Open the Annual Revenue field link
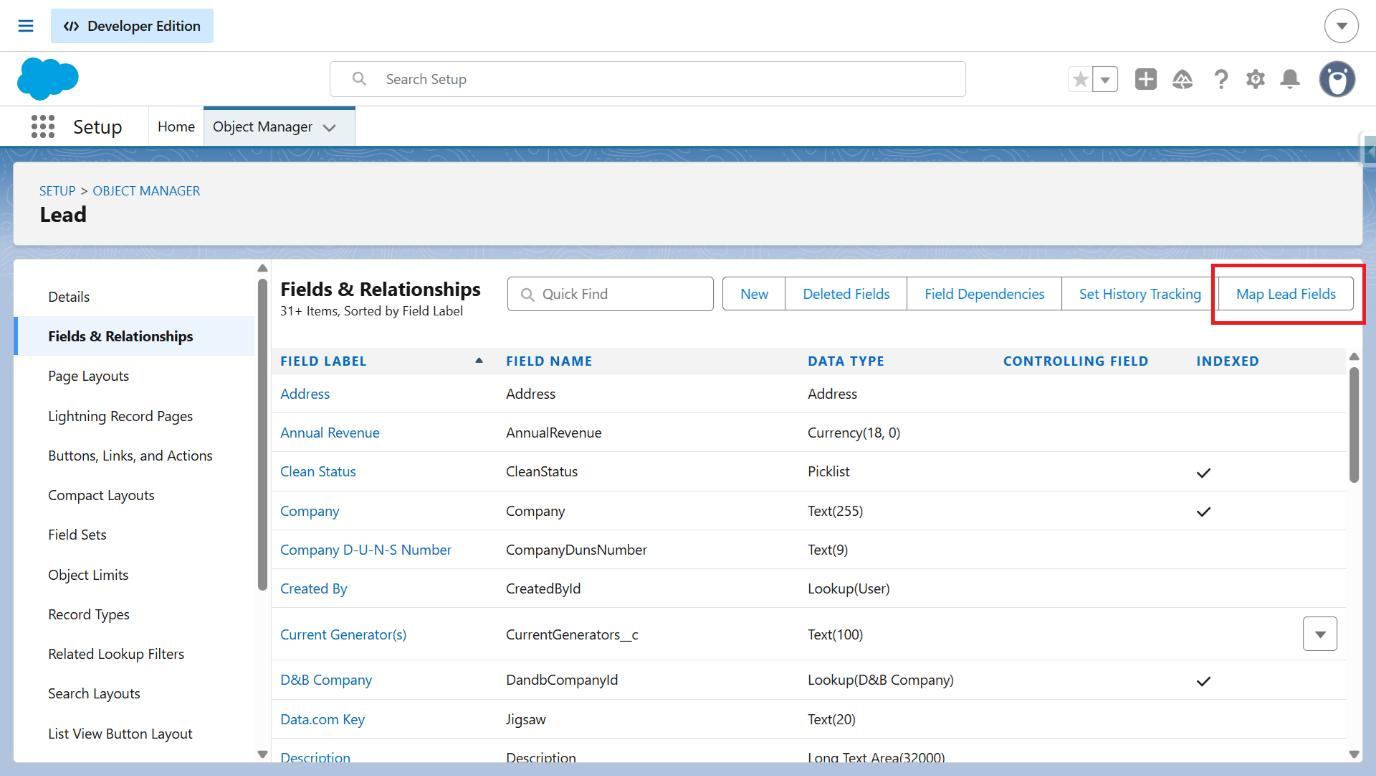Image resolution: width=1376 pixels, height=776 pixels. [x=330, y=433]
